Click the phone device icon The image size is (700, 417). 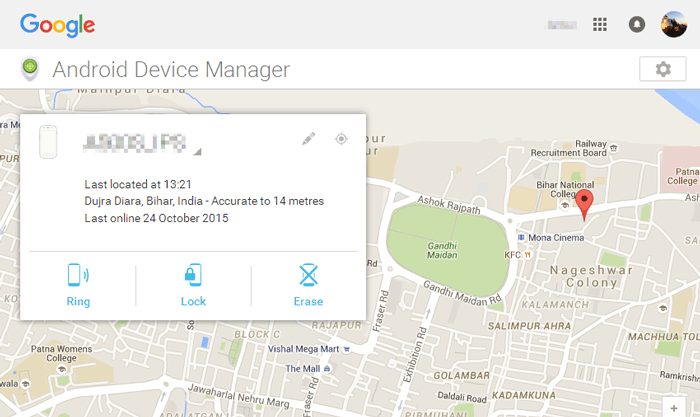tap(48, 142)
